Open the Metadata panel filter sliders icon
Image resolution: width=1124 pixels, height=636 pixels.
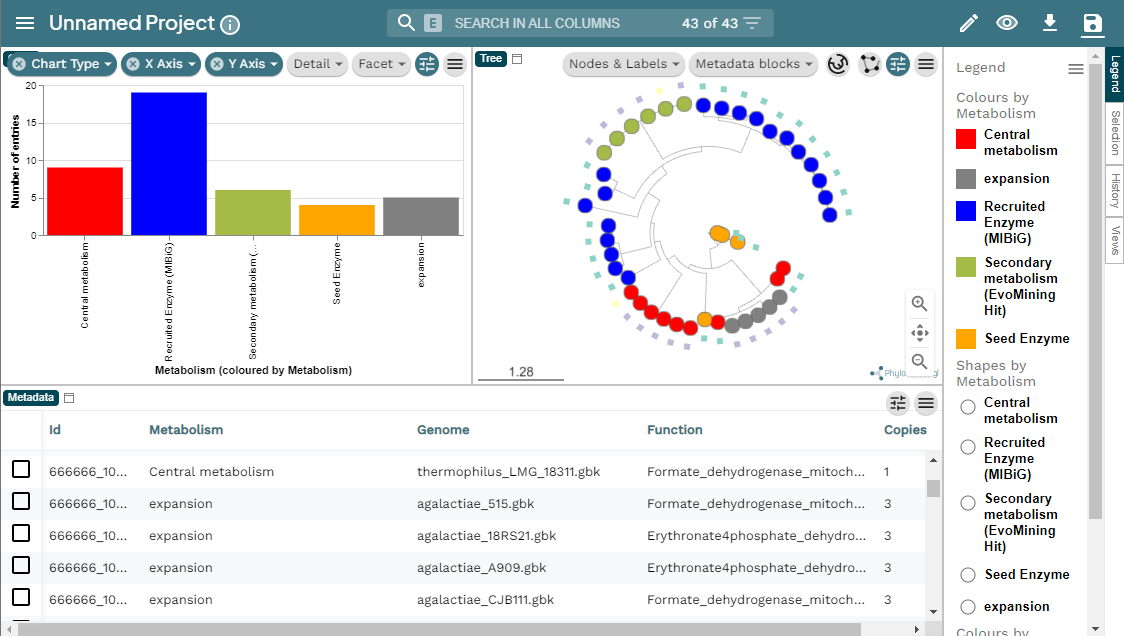click(898, 403)
